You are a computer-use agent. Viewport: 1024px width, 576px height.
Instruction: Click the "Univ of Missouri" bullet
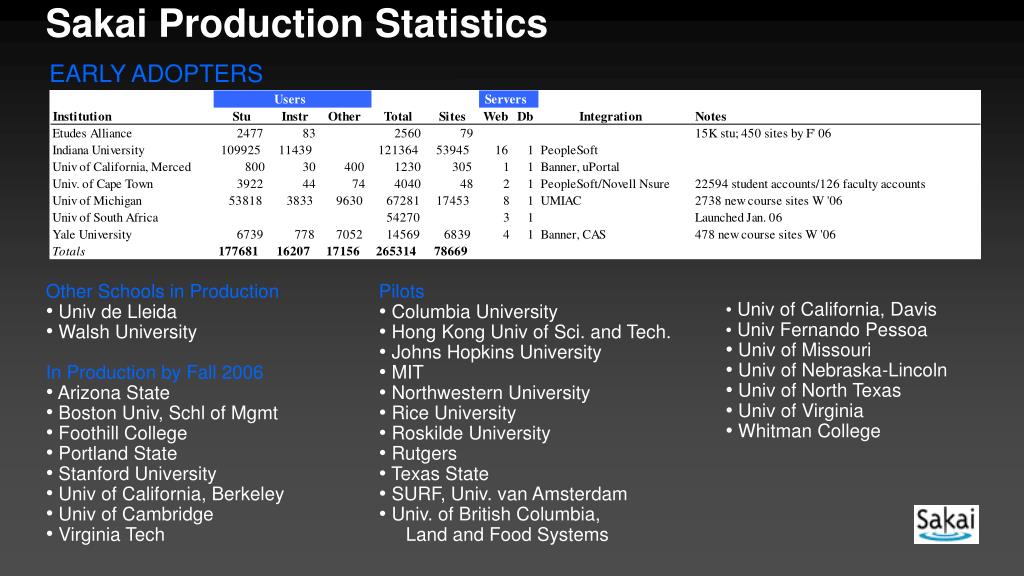[x=799, y=350]
